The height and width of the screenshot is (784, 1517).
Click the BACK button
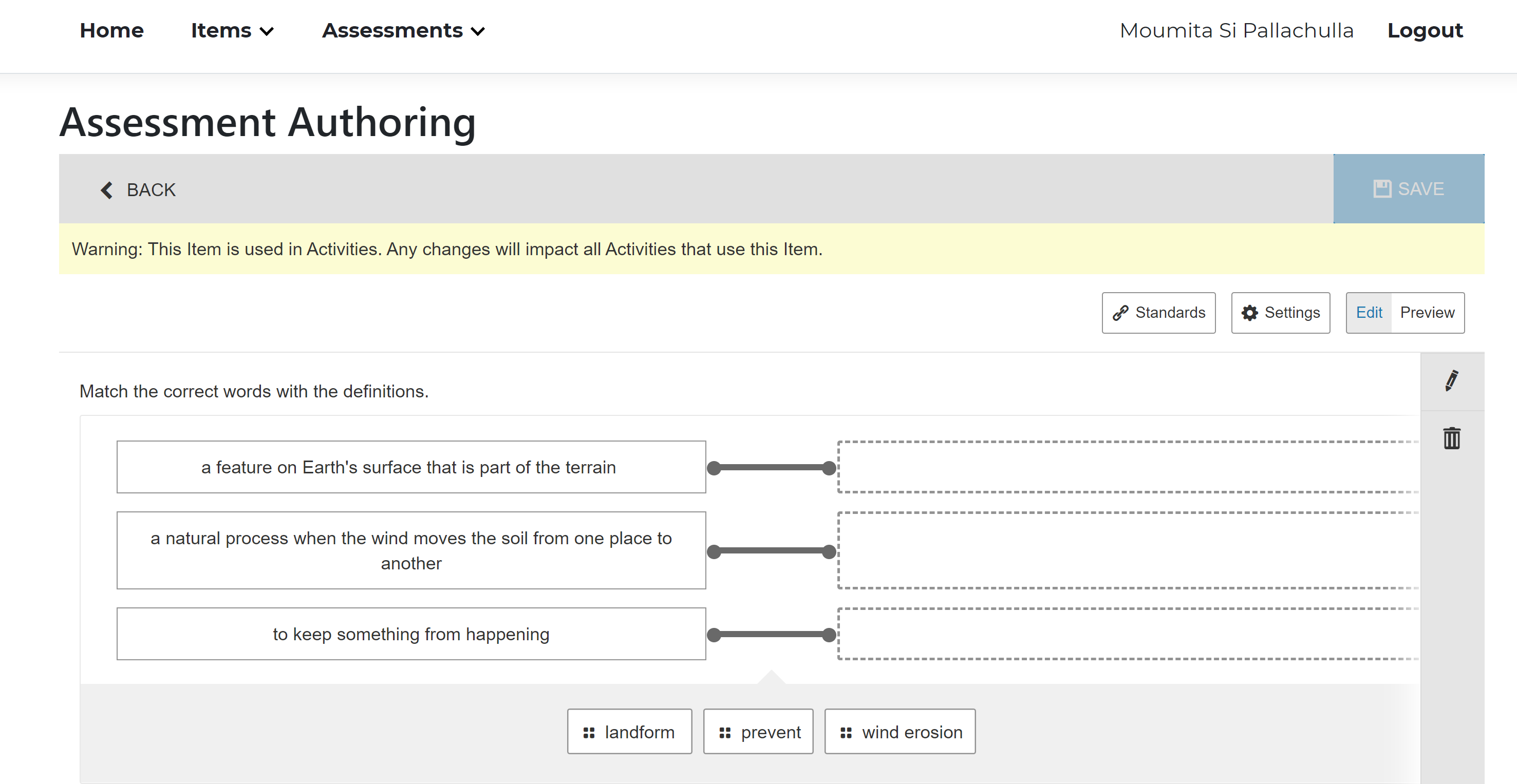click(138, 190)
